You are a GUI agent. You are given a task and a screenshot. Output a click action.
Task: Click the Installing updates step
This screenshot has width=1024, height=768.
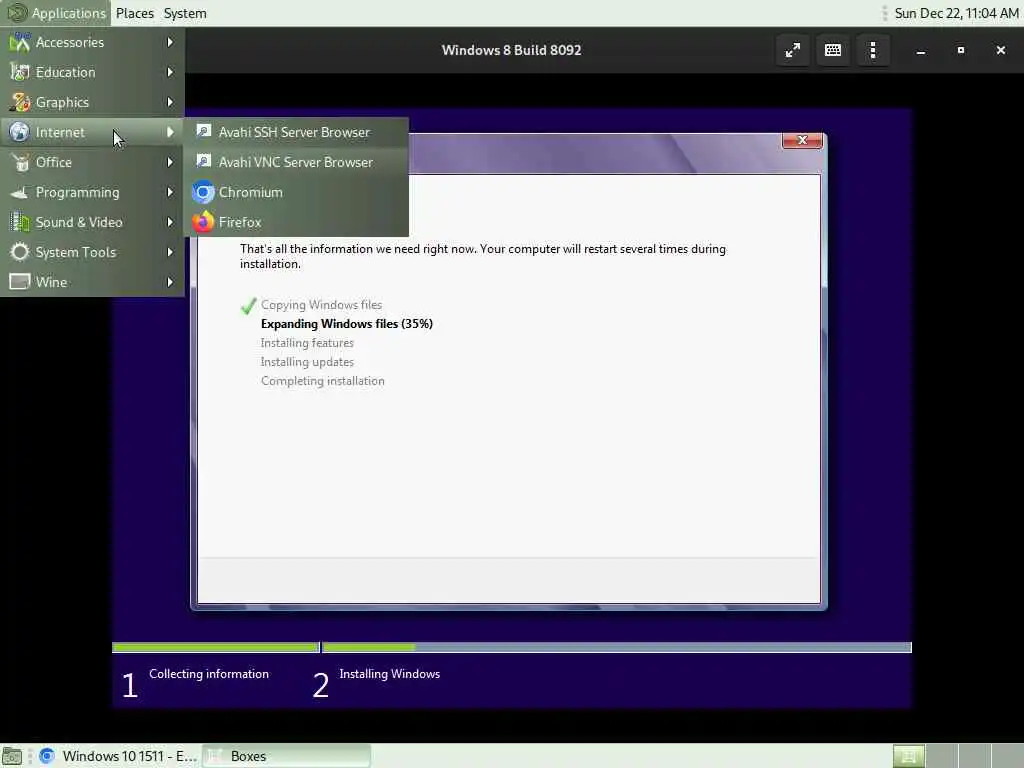click(x=307, y=362)
